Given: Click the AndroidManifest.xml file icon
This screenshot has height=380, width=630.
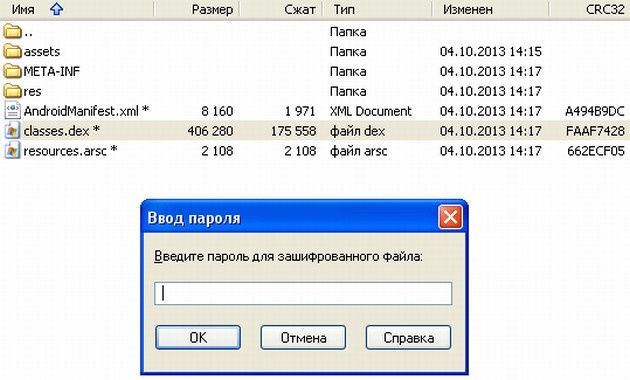Looking at the screenshot, I should point(12,110).
